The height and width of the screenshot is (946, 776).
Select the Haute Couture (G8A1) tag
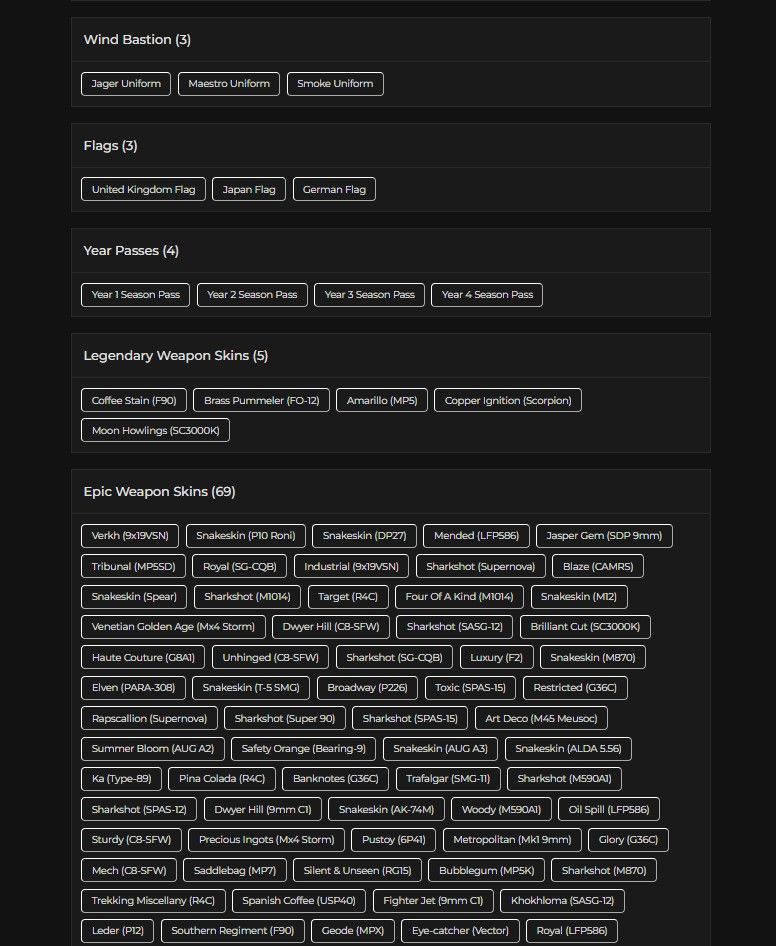(x=143, y=658)
